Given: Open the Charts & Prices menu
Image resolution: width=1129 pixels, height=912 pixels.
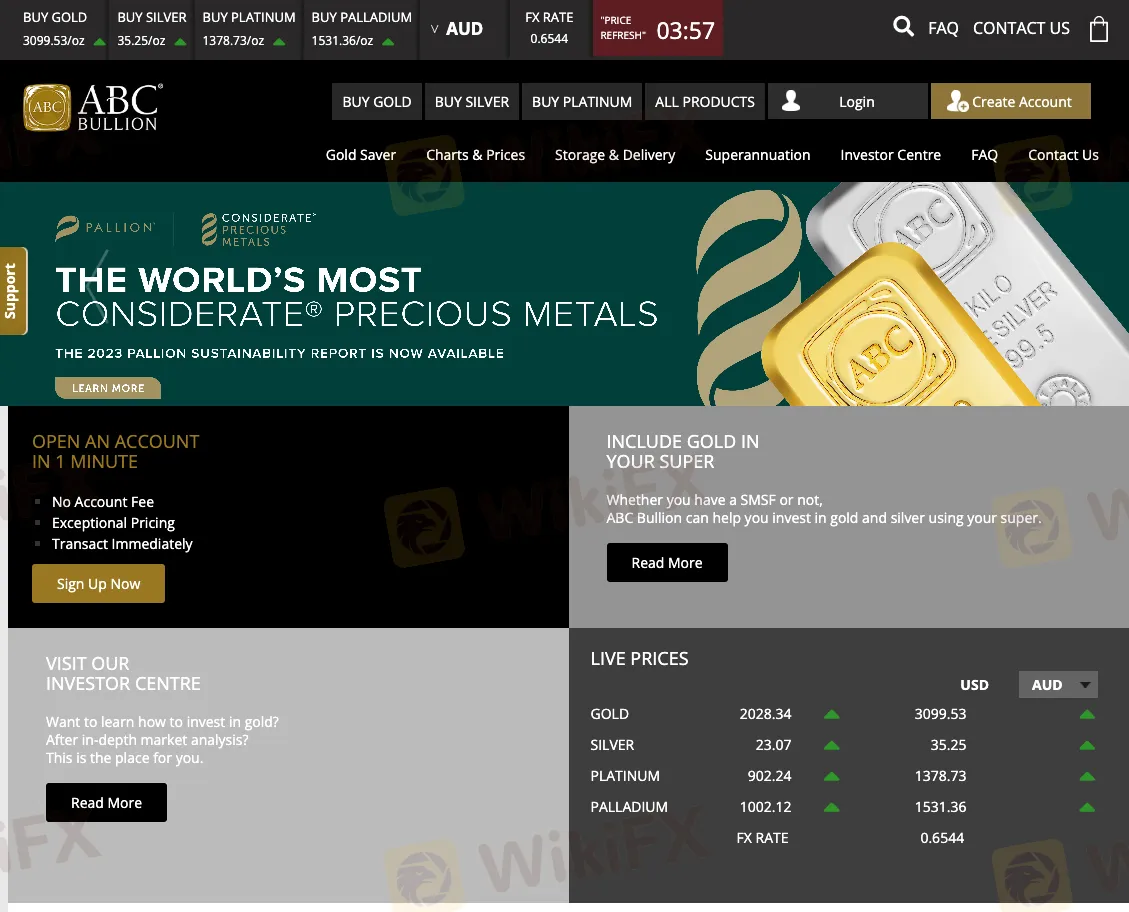Looking at the screenshot, I should pos(475,155).
